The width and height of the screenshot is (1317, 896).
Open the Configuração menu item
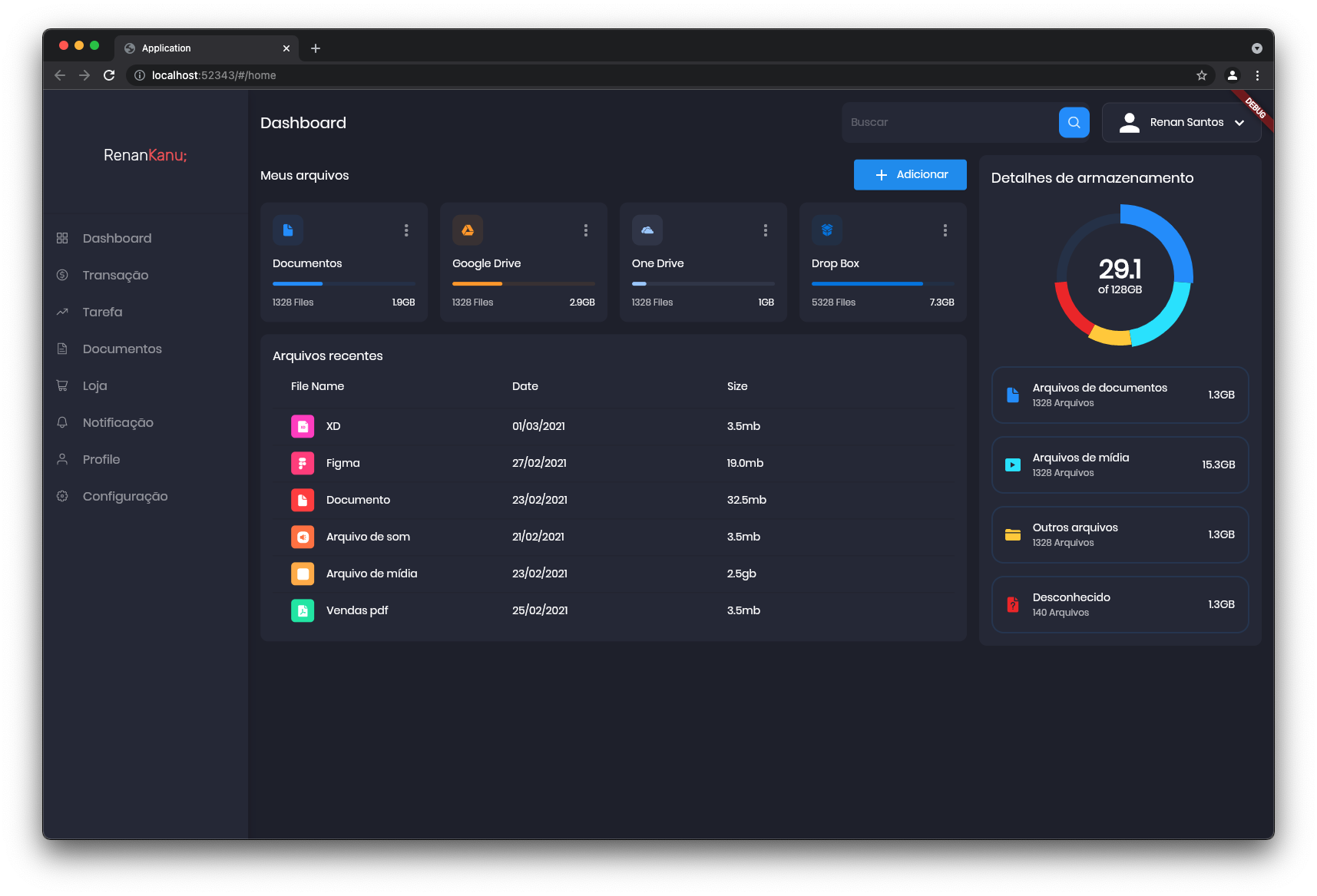point(124,496)
